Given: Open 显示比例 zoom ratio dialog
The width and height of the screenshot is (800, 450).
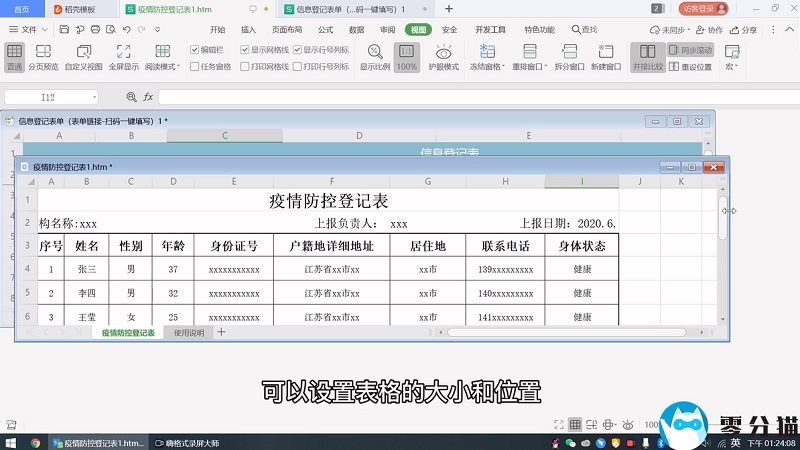Looking at the screenshot, I should [374, 56].
